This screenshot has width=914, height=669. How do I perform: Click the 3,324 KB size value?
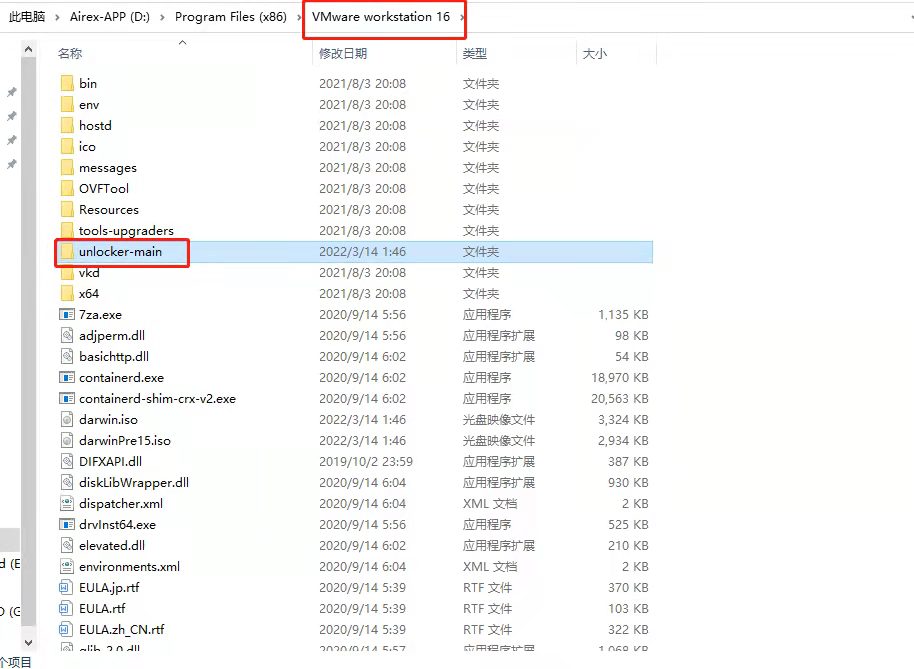click(x=623, y=420)
